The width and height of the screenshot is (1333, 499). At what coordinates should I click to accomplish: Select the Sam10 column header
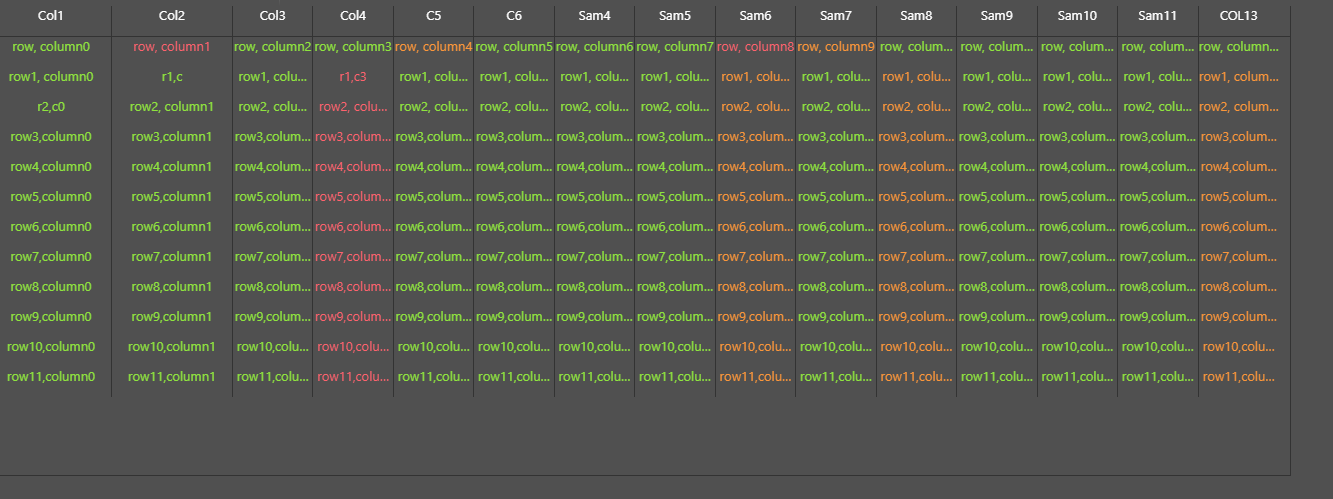tap(1077, 16)
